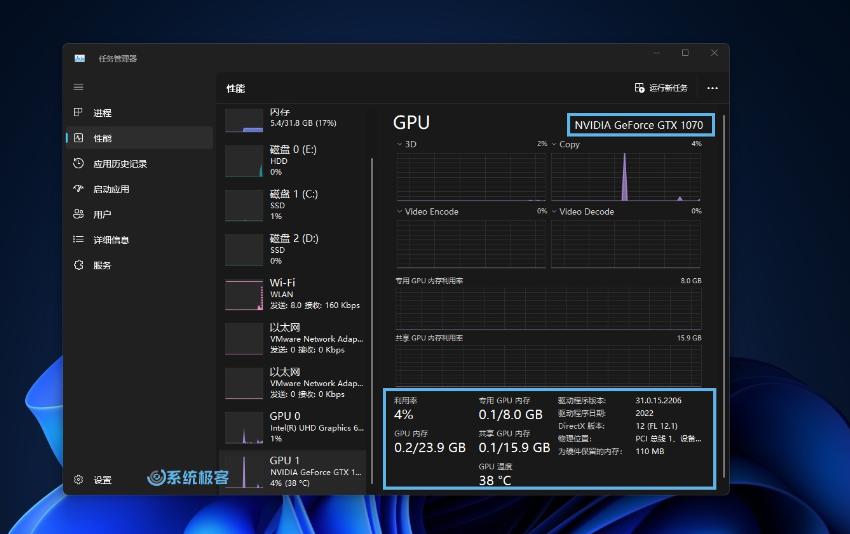Select first 以太网 VMware adapter item
The image size is (850, 534).
[x=293, y=338]
